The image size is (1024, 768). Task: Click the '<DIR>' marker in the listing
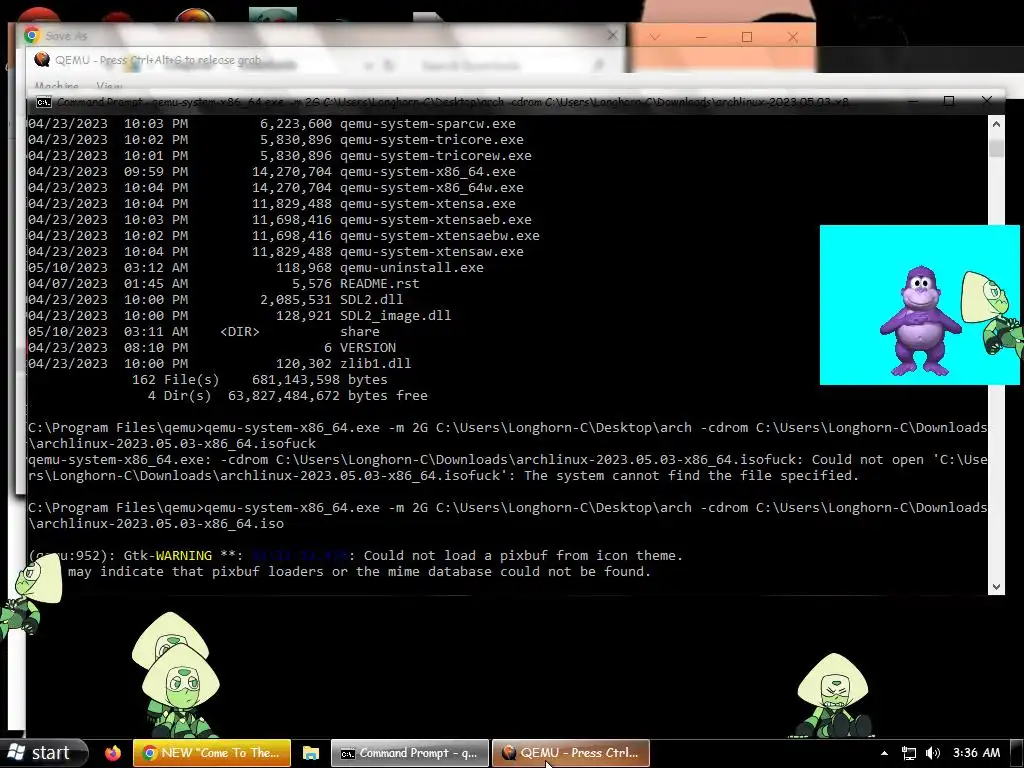tap(240, 332)
